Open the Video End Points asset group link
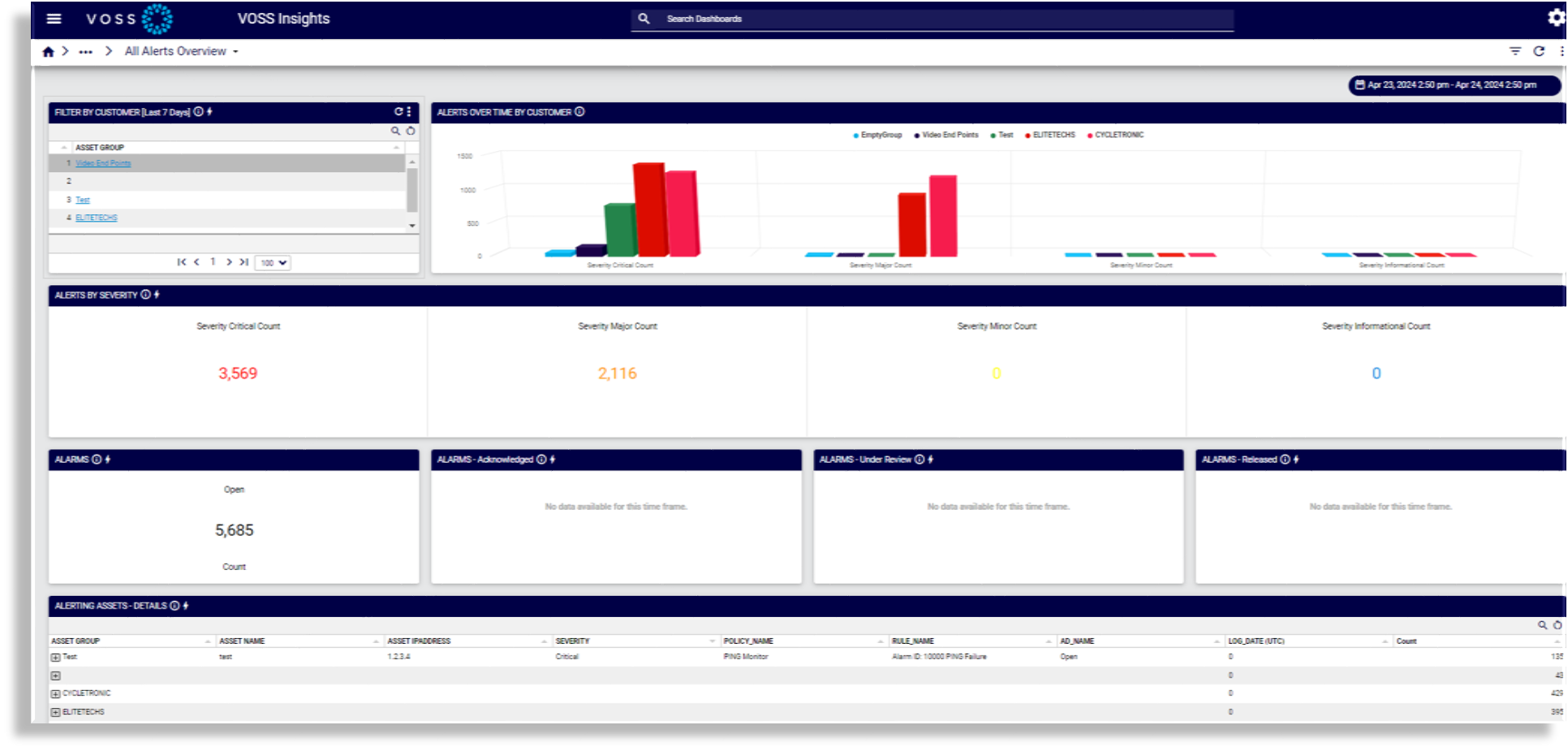Image resolution: width=1568 pixels, height=751 pixels. click(x=102, y=162)
